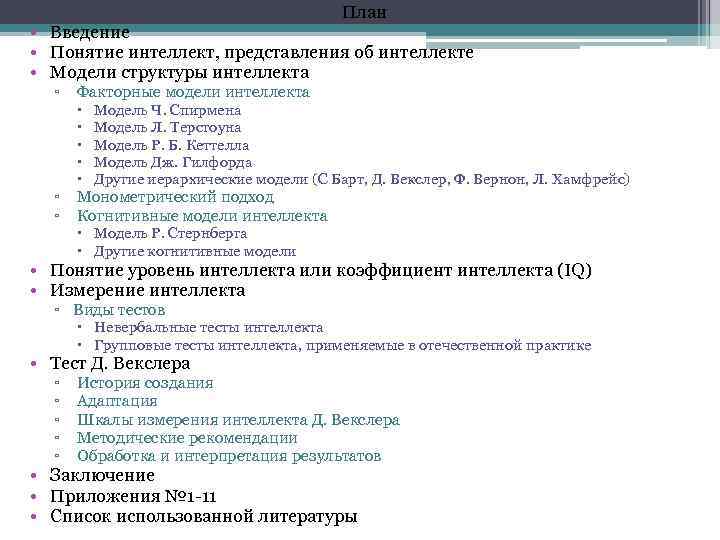Click 'Виды тестов' sub-item
Viewport: 720px width, 540px height.
pos(119,310)
